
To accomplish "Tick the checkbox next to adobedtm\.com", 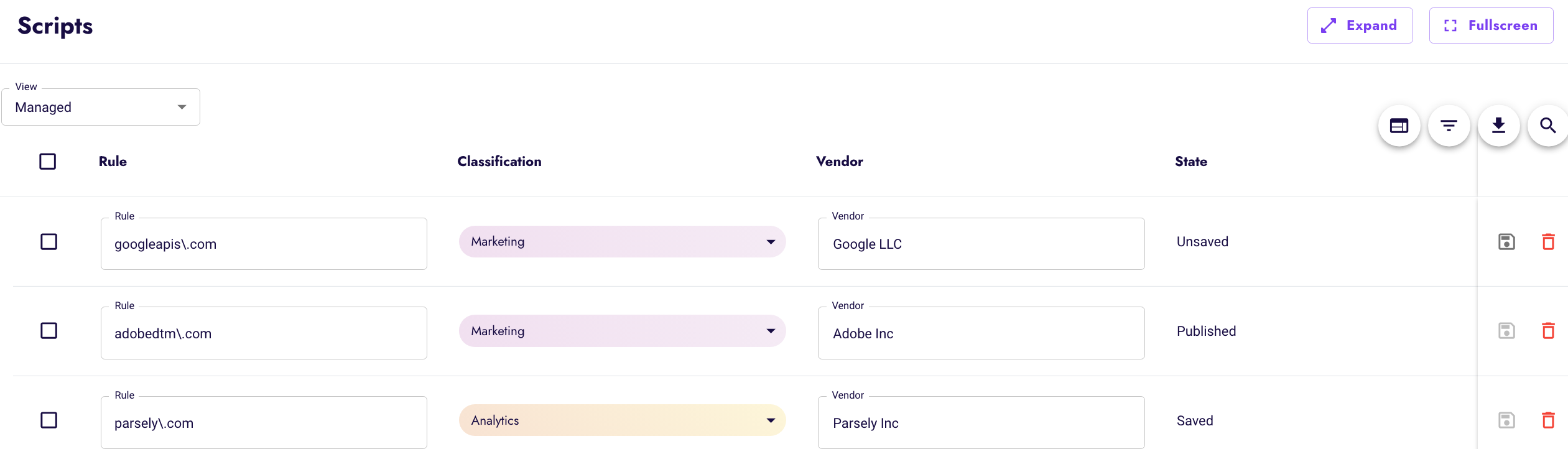I will click(x=48, y=330).
